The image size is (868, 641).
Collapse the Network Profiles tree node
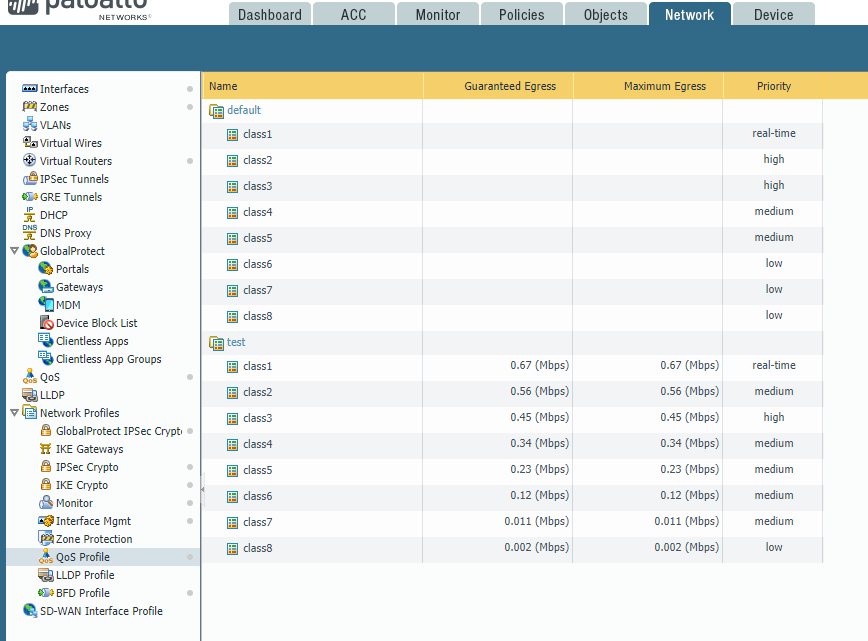[x=14, y=413]
